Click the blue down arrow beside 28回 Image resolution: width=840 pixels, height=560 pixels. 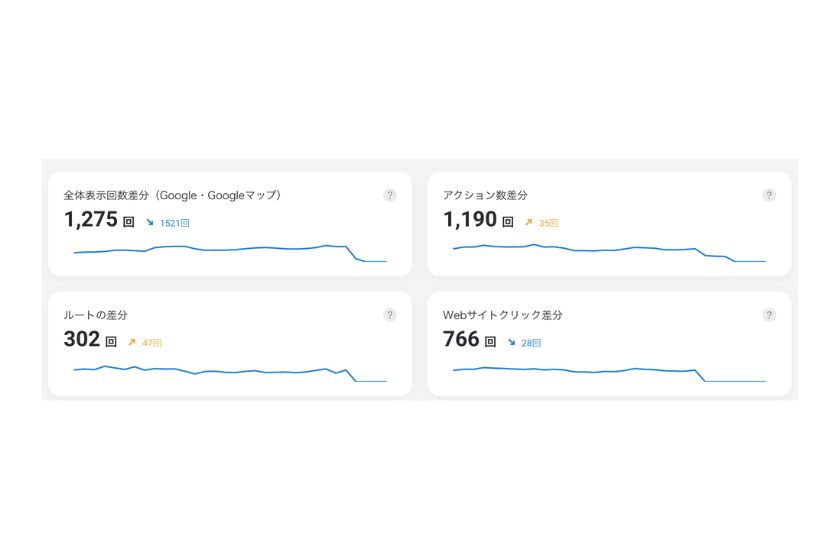pos(512,342)
